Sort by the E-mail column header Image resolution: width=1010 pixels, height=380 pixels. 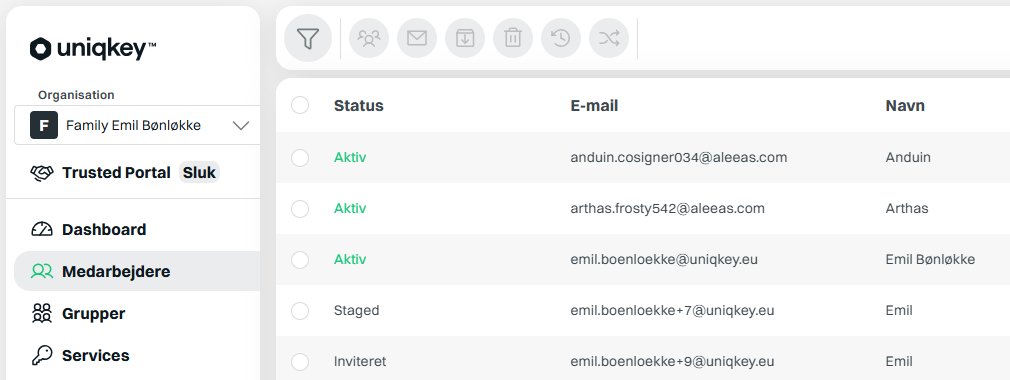pyautogui.click(x=594, y=106)
